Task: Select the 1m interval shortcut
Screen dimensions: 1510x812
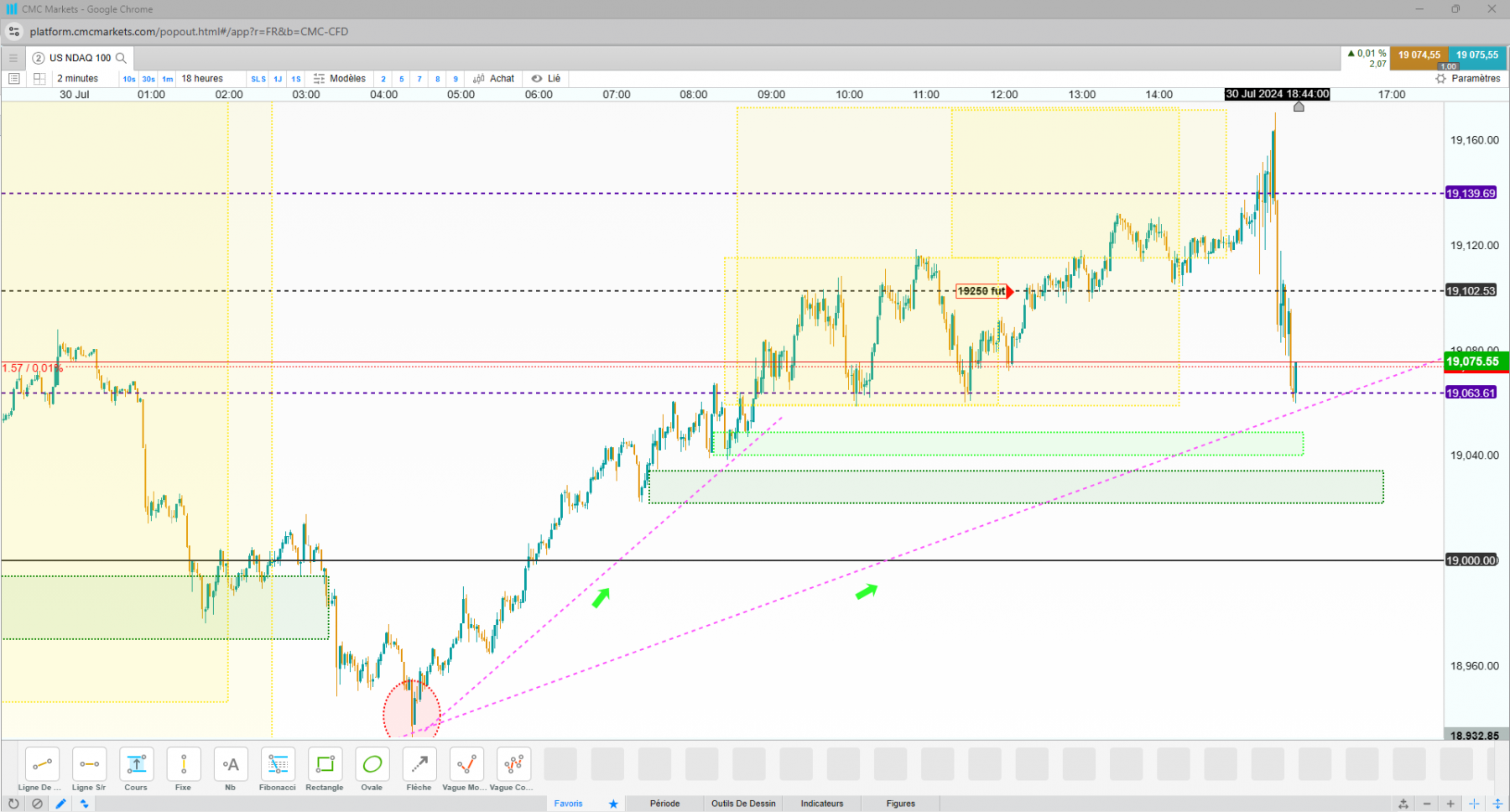Action: click(x=168, y=79)
